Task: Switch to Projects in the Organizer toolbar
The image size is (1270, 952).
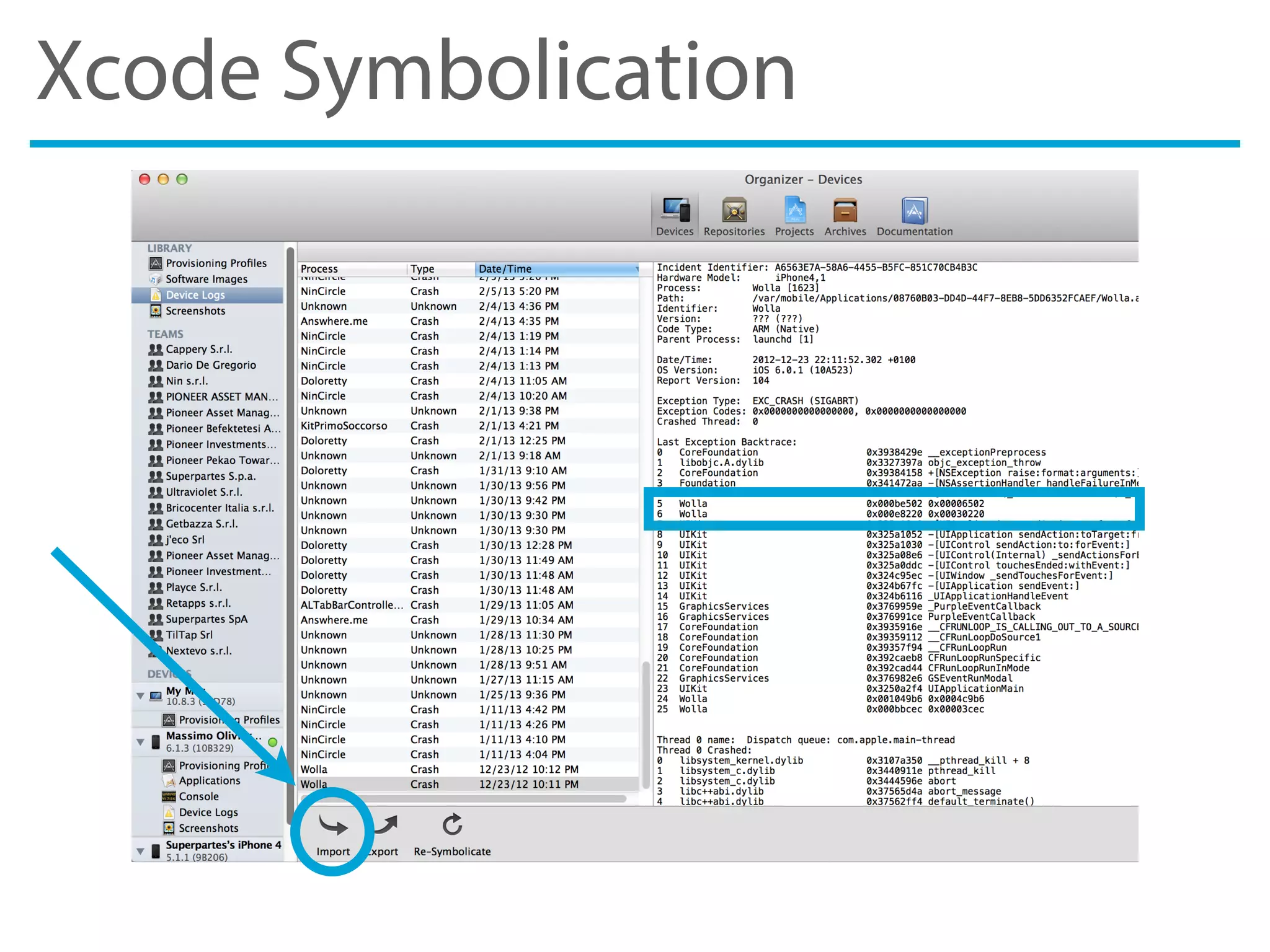Action: pyautogui.click(x=794, y=216)
